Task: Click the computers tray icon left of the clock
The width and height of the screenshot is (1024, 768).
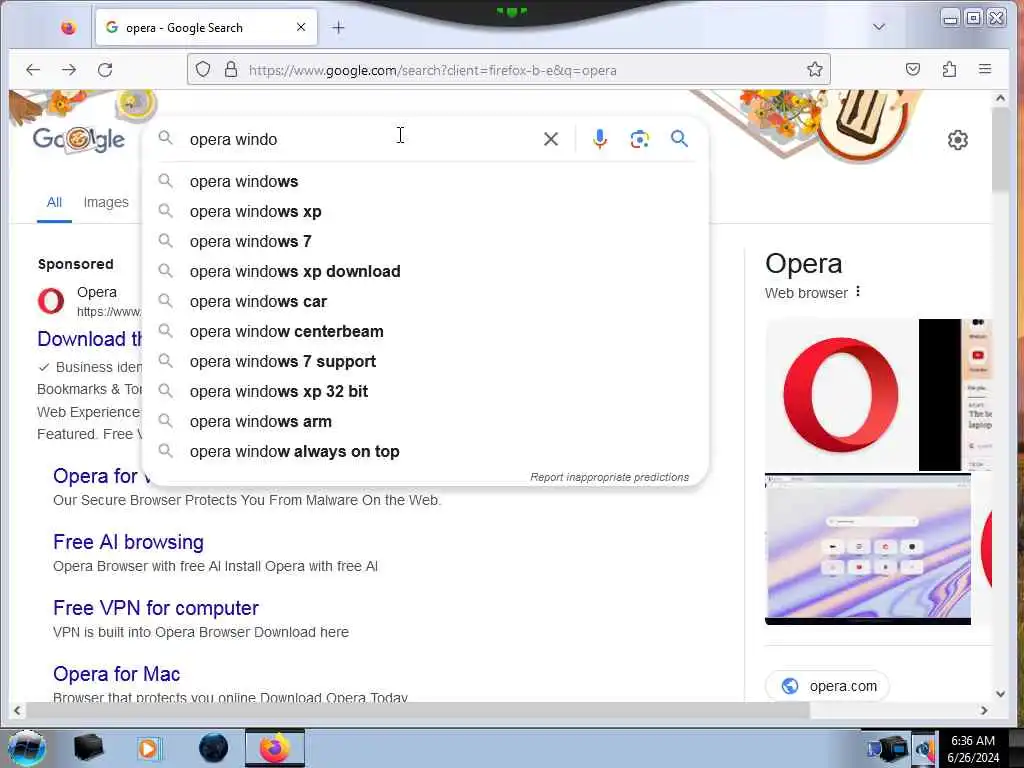Action: pos(888,749)
